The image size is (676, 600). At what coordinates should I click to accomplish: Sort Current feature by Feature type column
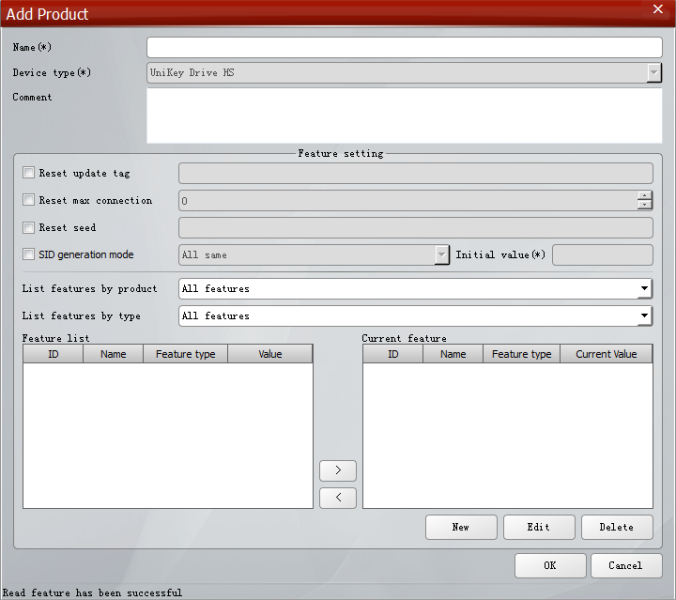tap(521, 354)
